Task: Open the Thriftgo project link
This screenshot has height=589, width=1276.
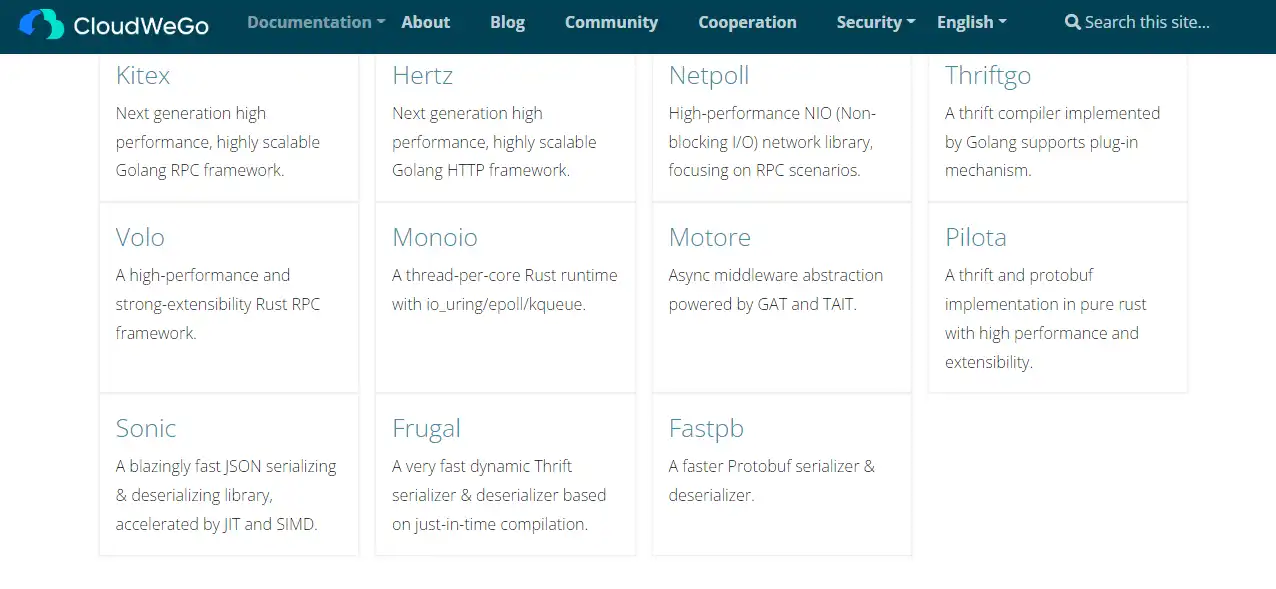Action: click(988, 76)
